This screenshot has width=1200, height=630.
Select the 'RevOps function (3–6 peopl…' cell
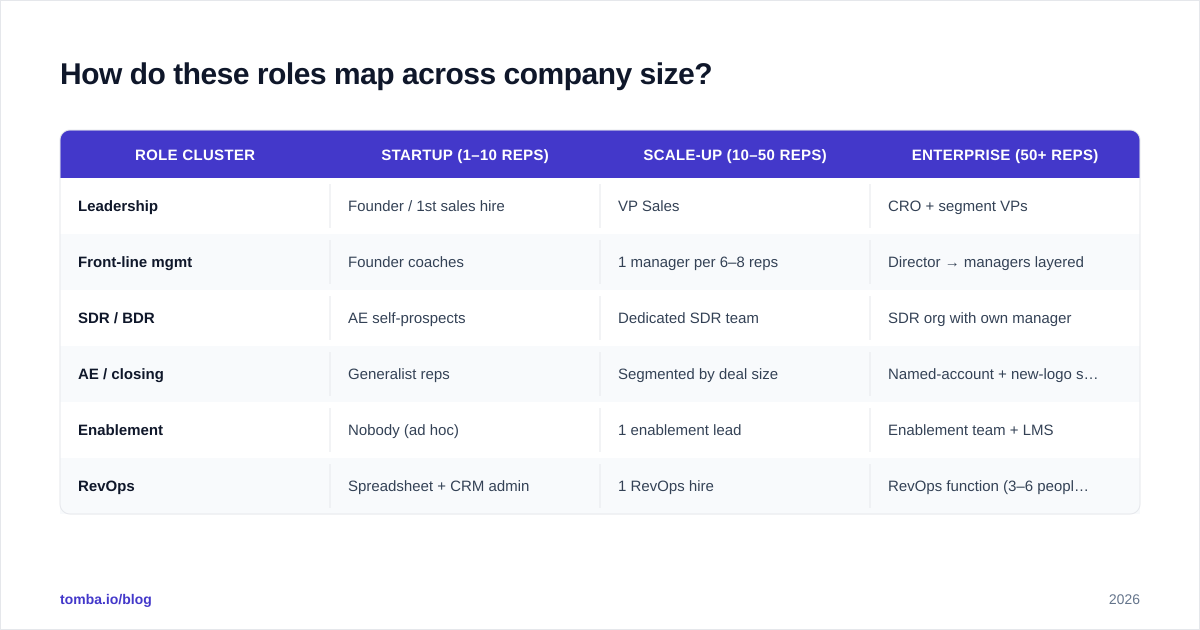click(1005, 486)
